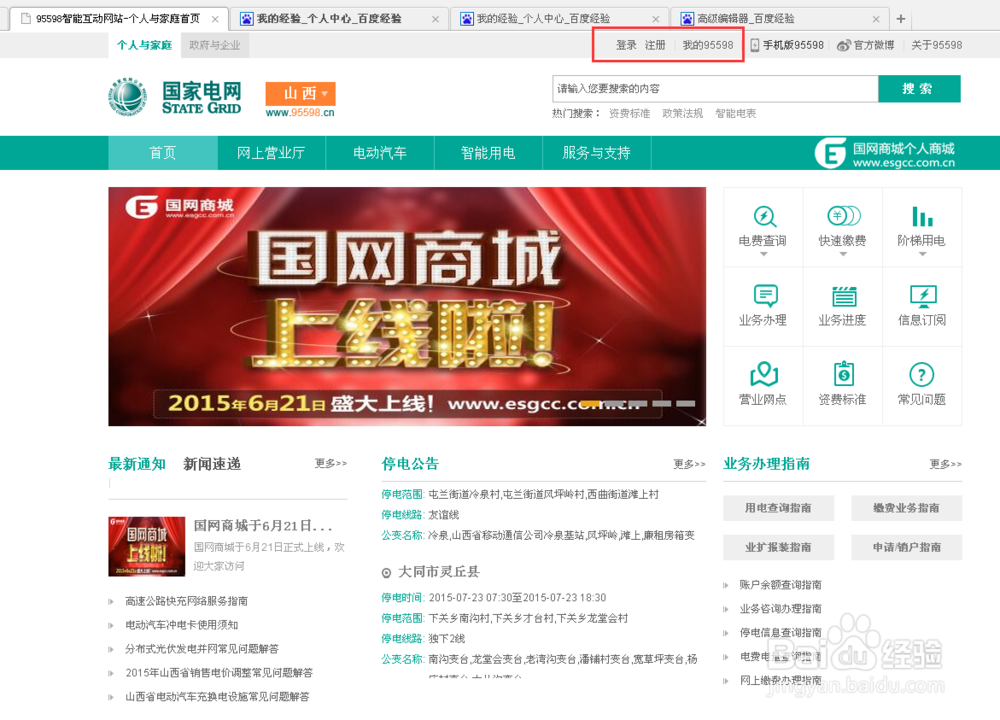Open 山西省电动汽车充换电设施常见问题解答 notice
Screen dimensions: 1000x720
217,696
